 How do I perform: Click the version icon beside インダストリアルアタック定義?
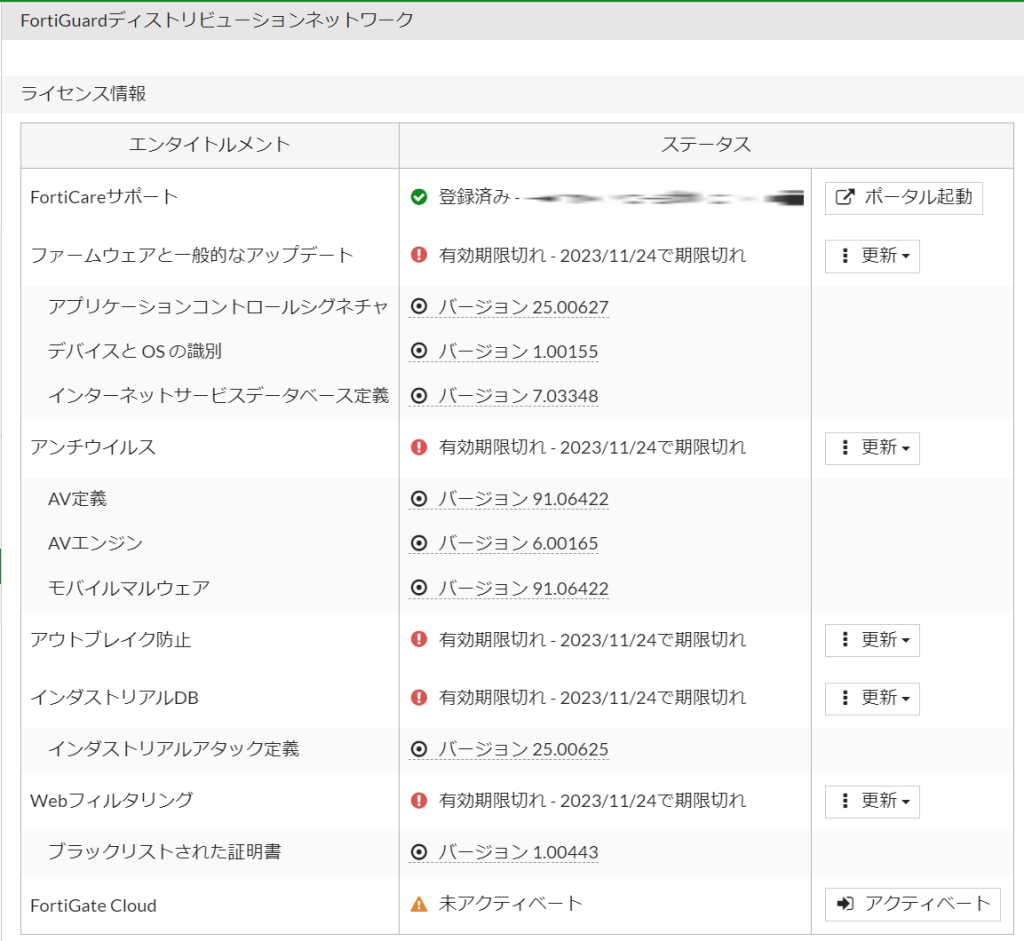417,749
